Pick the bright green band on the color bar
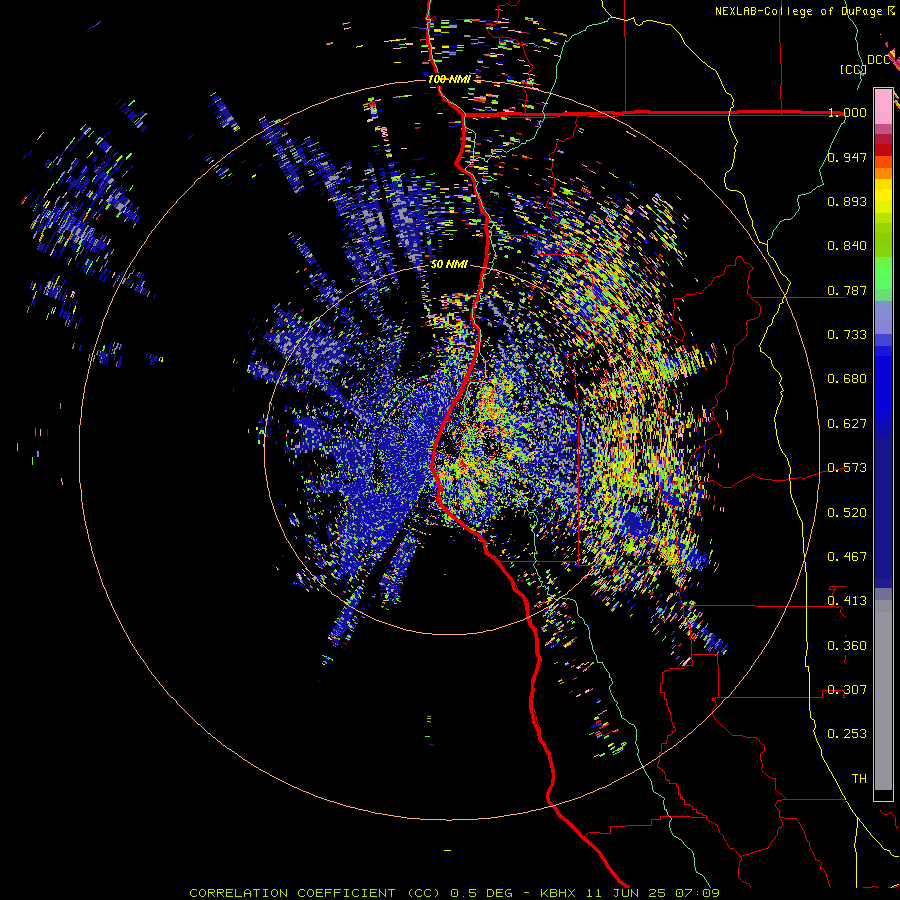Image resolution: width=900 pixels, height=900 pixels. point(883,273)
